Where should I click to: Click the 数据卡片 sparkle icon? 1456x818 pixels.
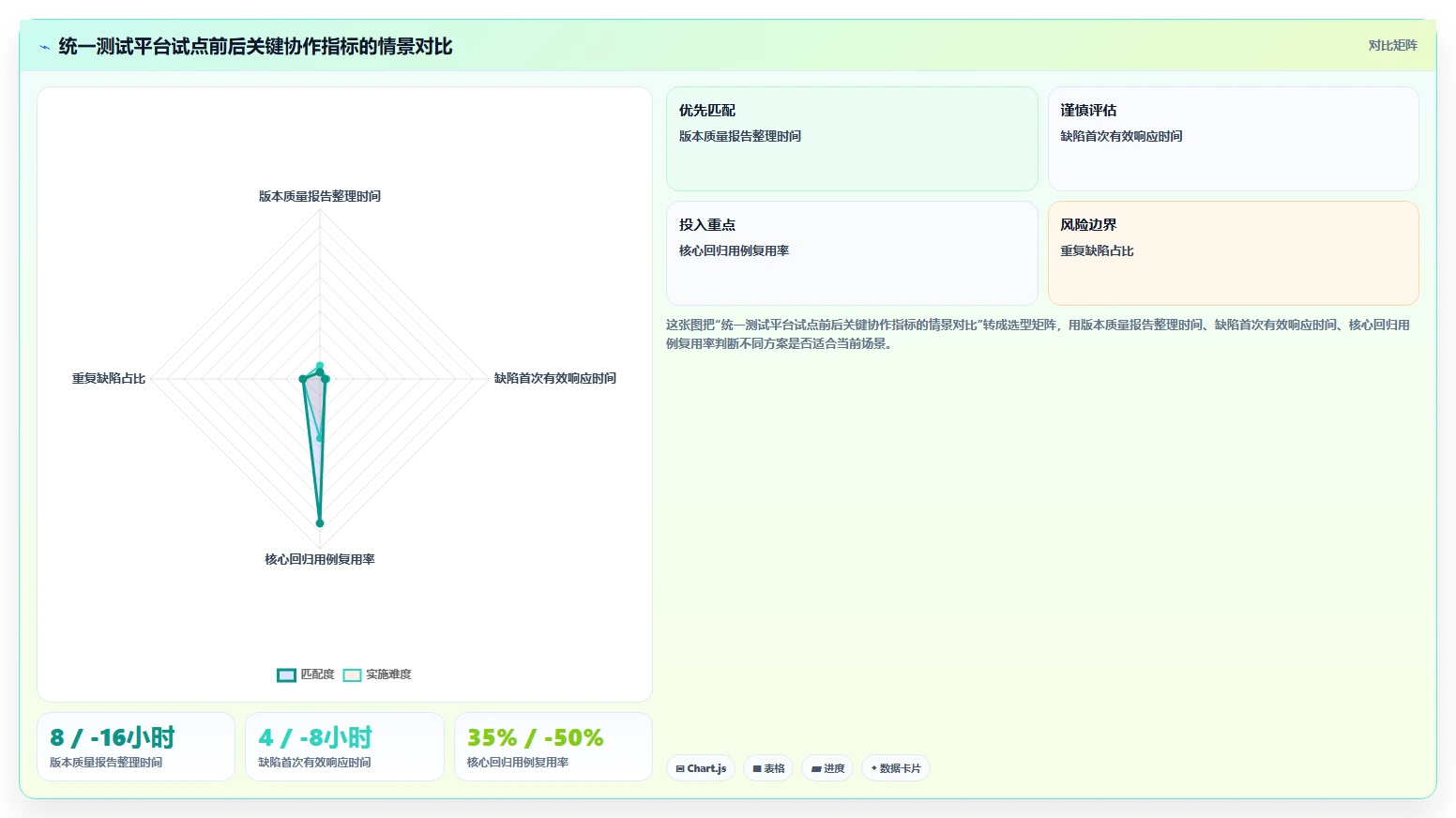point(874,768)
